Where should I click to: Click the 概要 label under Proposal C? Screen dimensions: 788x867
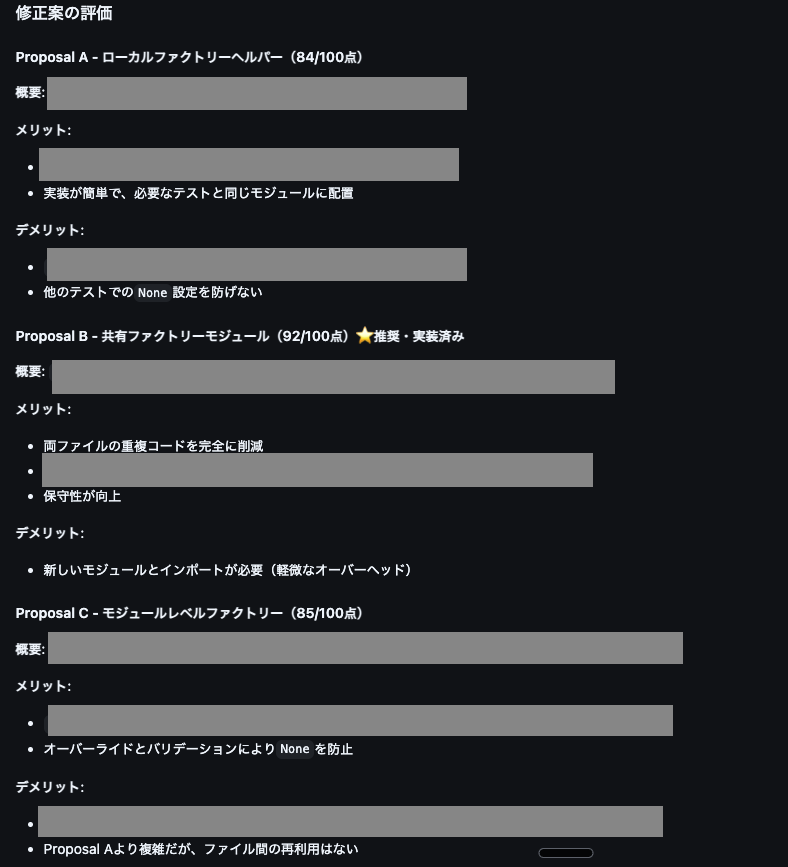pyautogui.click(x=30, y=649)
